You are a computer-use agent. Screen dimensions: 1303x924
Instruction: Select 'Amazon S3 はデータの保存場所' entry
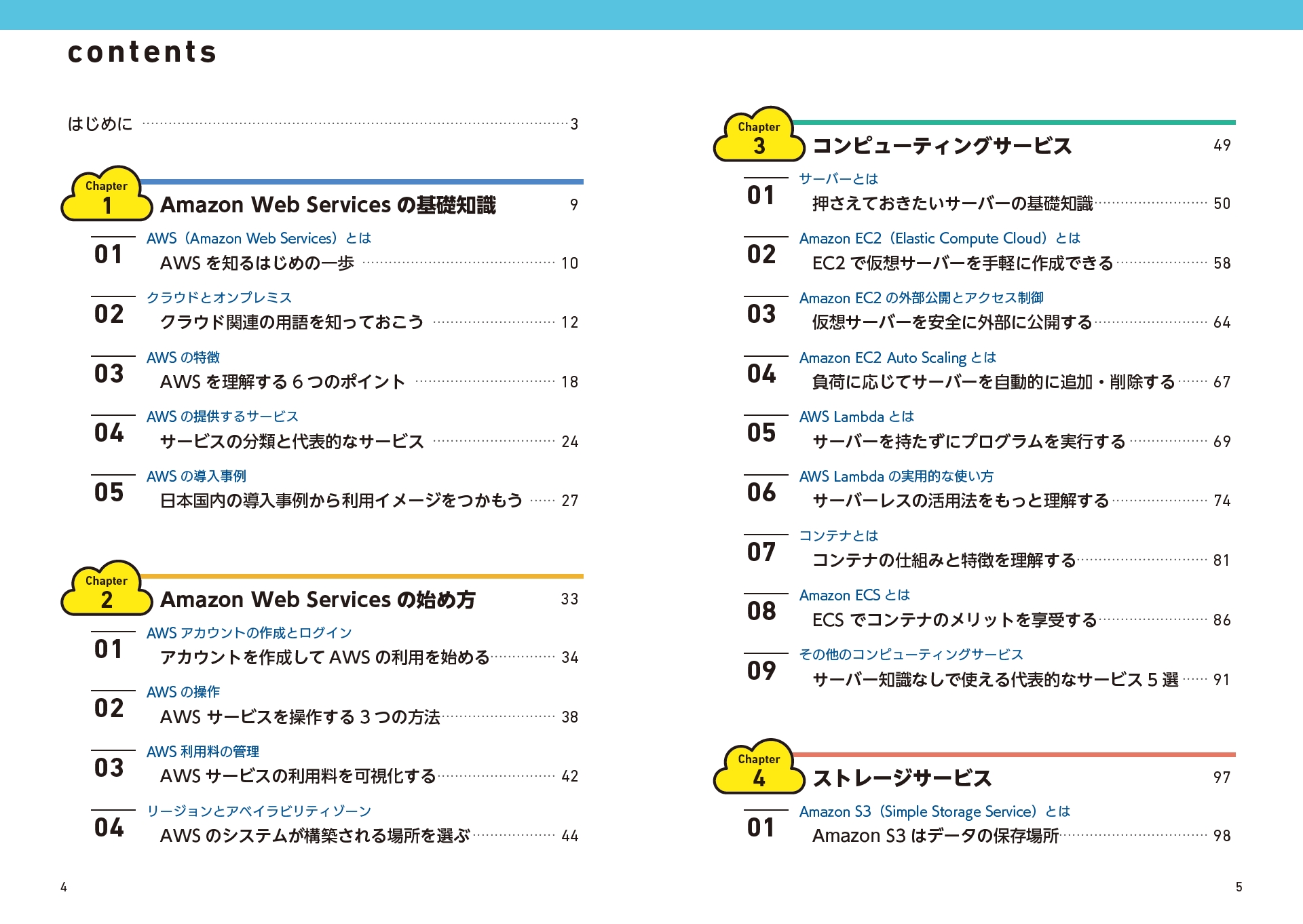click(936, 835)
